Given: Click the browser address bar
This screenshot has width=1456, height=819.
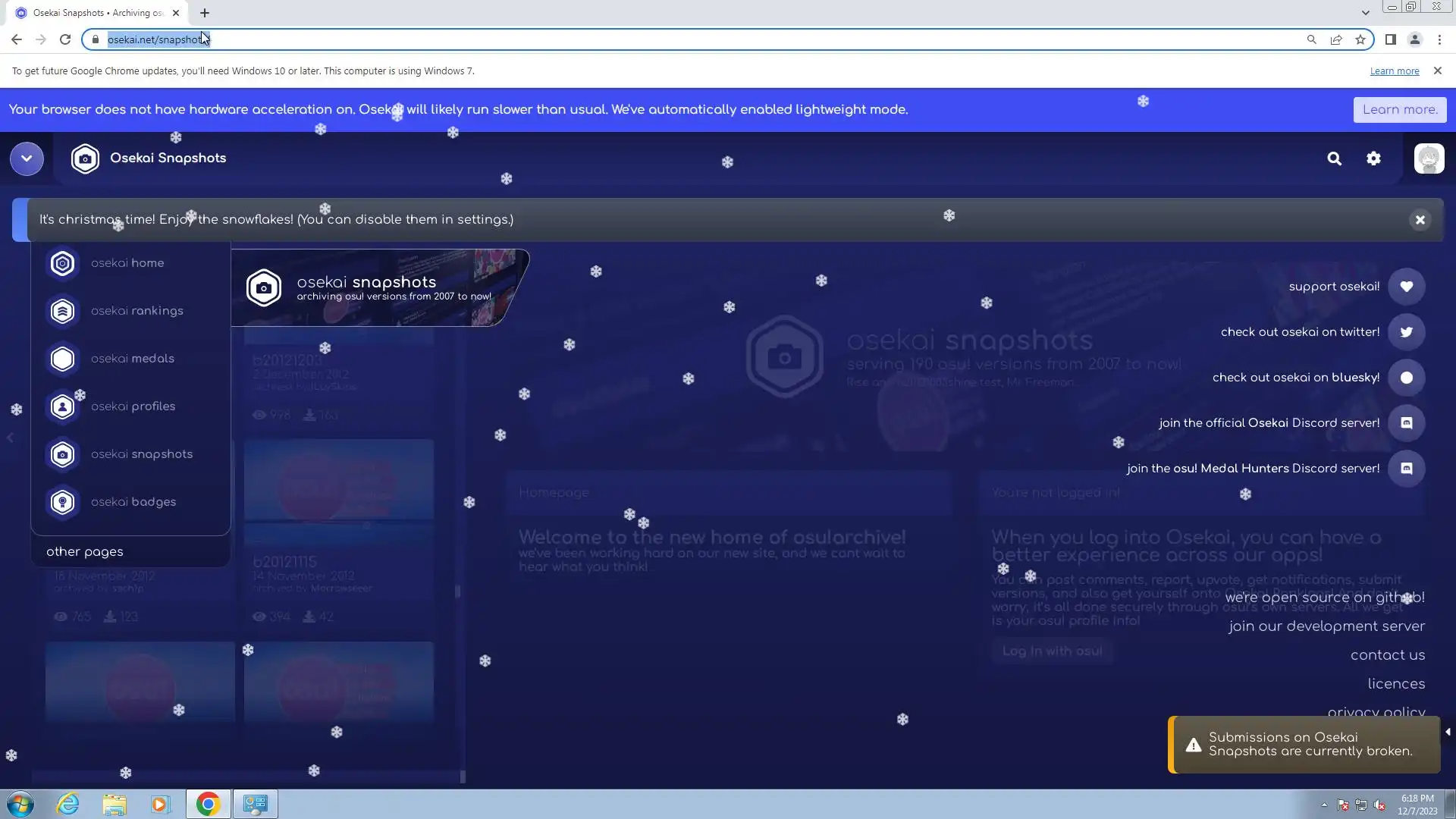Looking at the screenshot, I should [x=682, y=39].
